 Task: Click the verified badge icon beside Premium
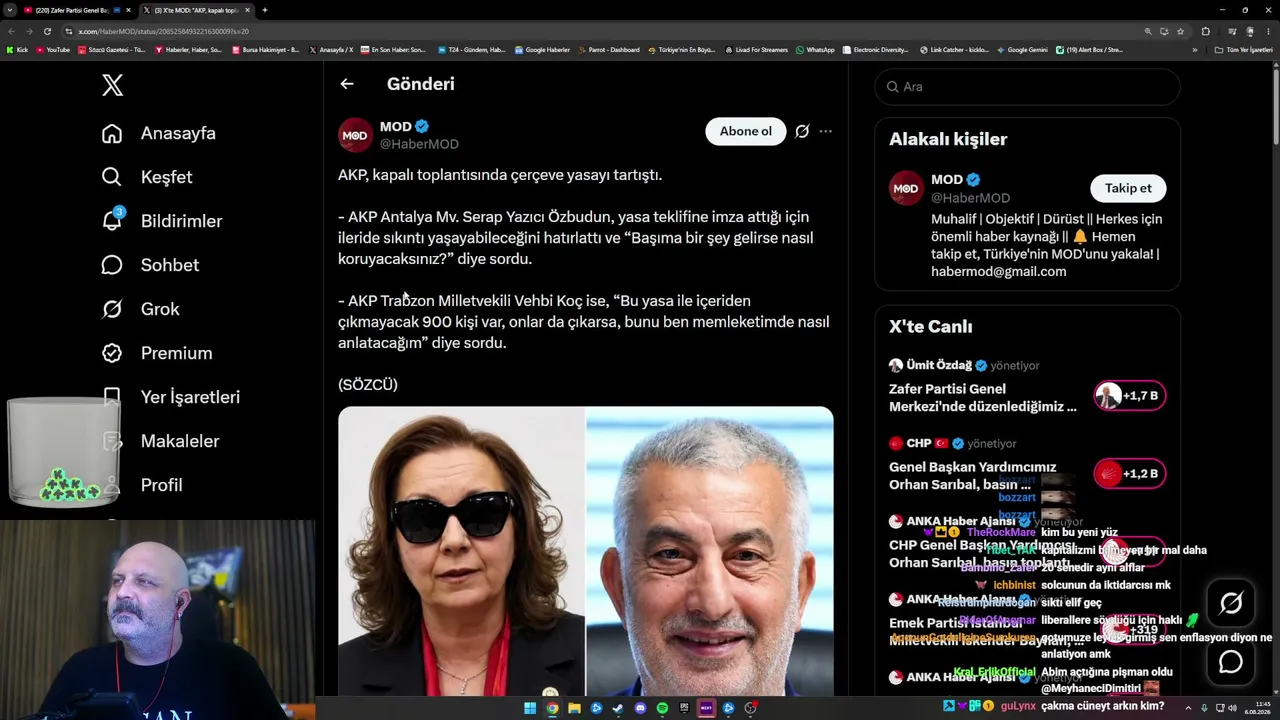(112, 353)
